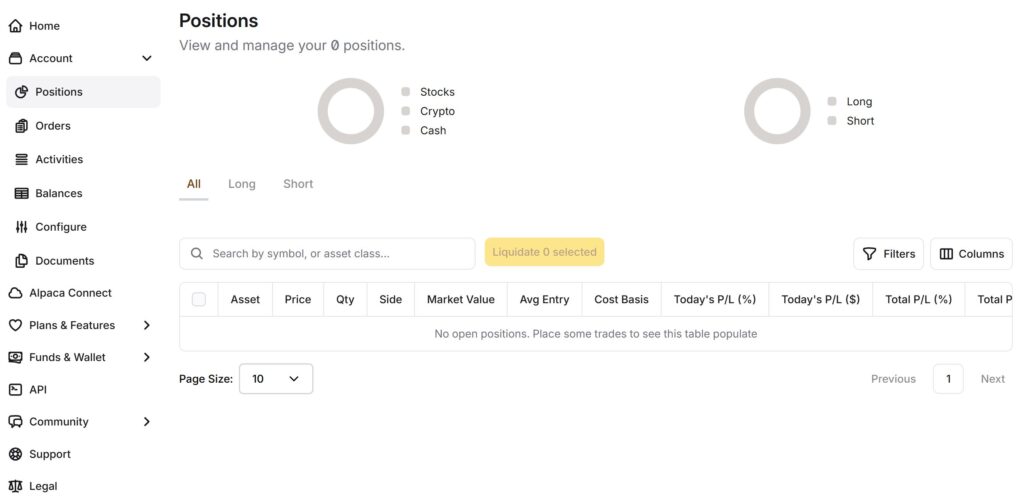Click the Account wallet icon

16,59
